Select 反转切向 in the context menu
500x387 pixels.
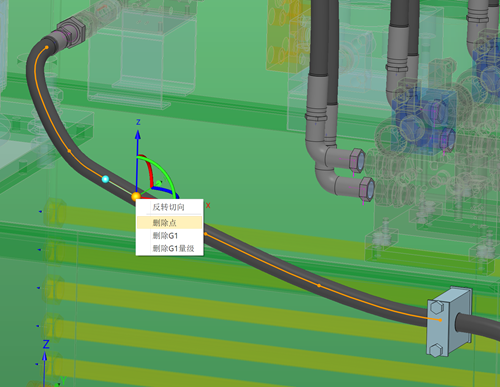[169, 207]
